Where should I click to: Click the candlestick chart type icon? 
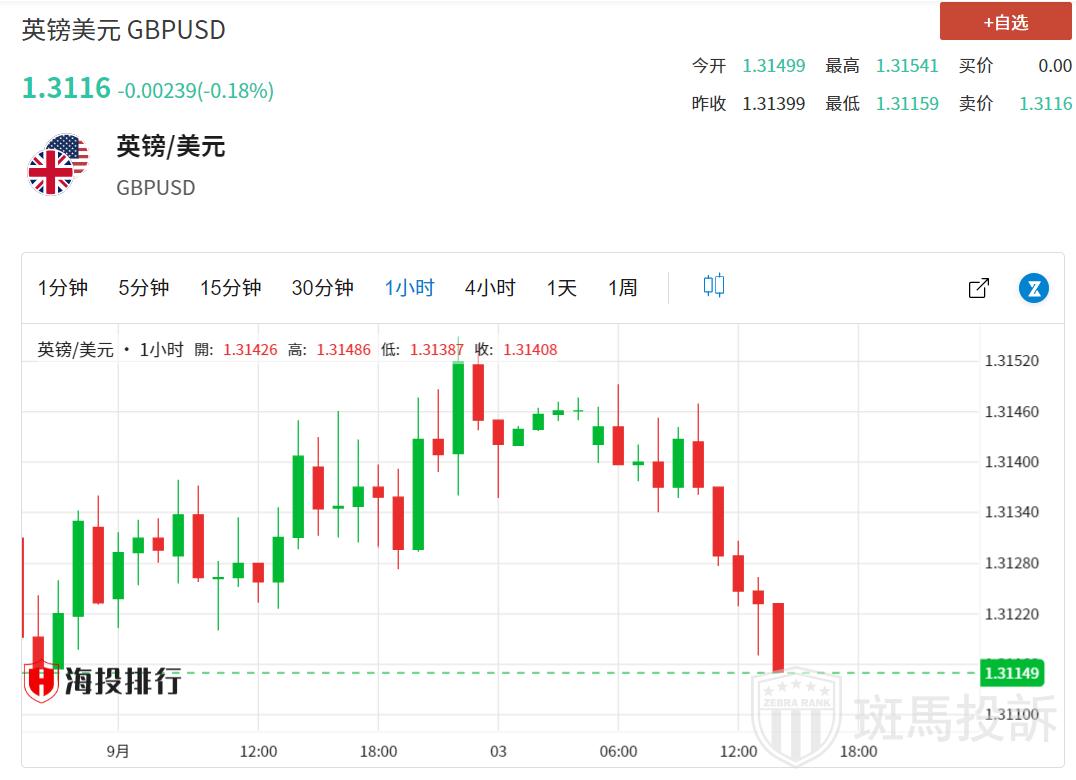pos(713,287)
